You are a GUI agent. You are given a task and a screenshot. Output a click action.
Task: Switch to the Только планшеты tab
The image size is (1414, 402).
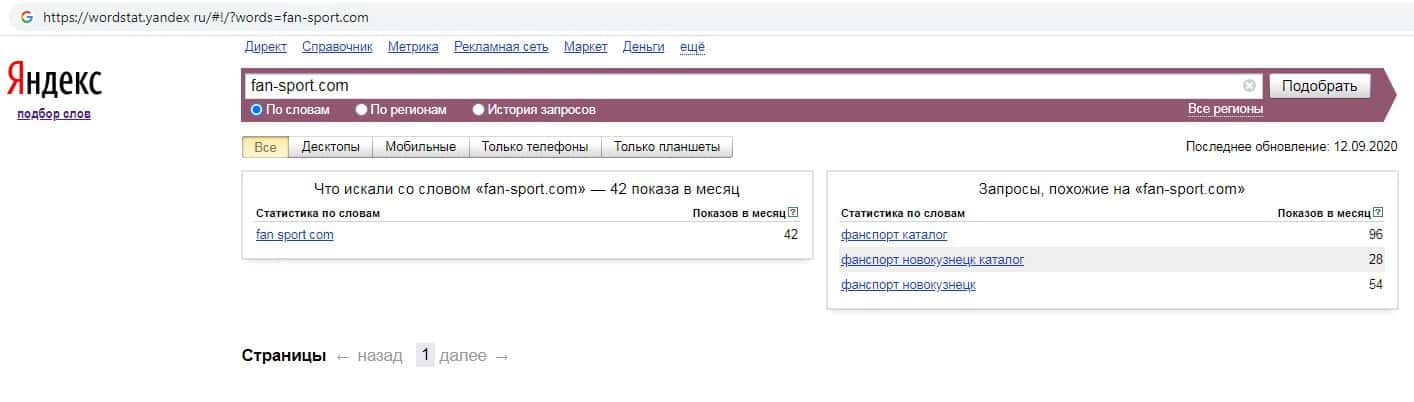click(x=667, y=147)
